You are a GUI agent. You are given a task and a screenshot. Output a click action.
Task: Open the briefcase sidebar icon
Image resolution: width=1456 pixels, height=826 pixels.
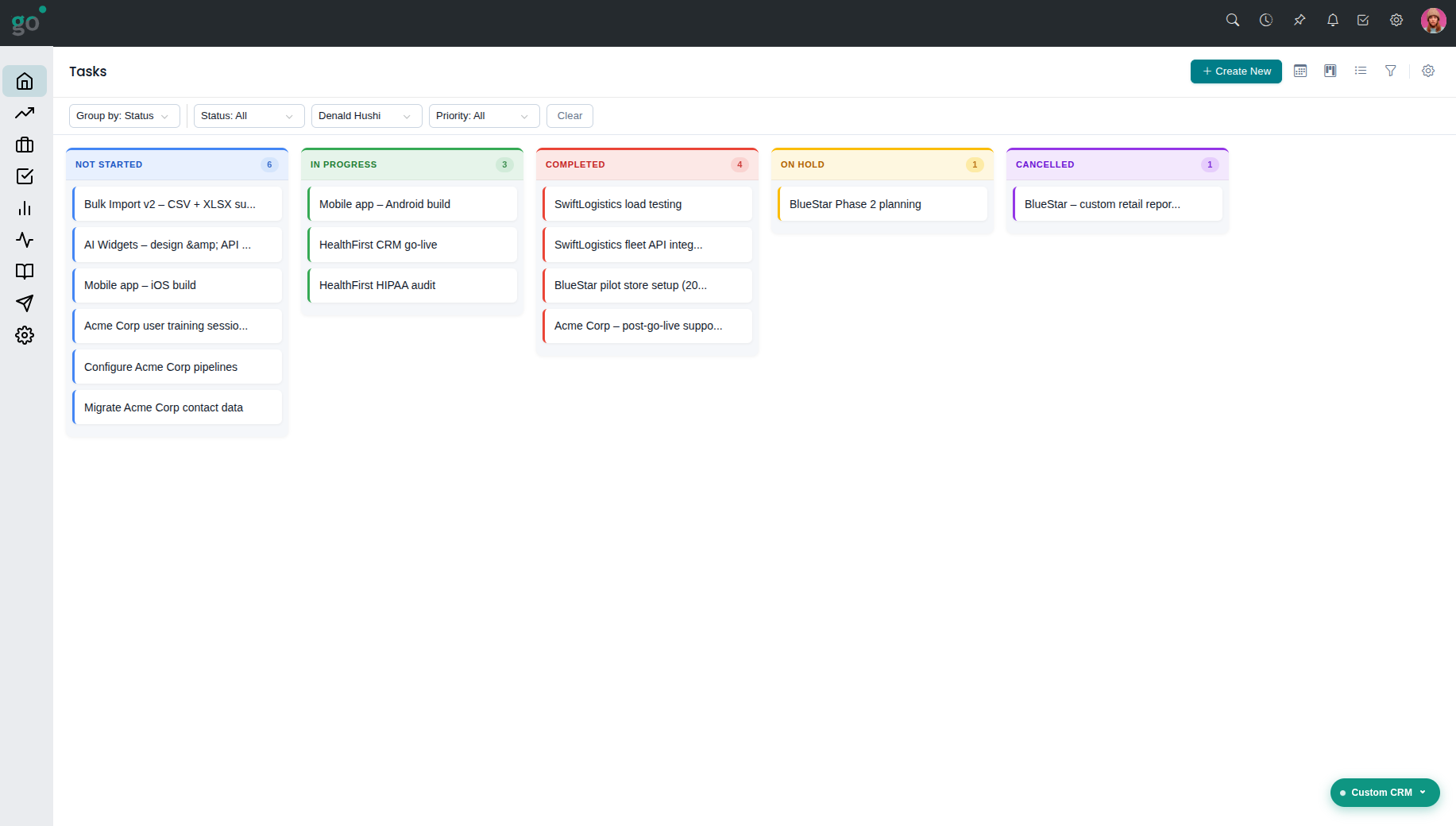(25, 145)
